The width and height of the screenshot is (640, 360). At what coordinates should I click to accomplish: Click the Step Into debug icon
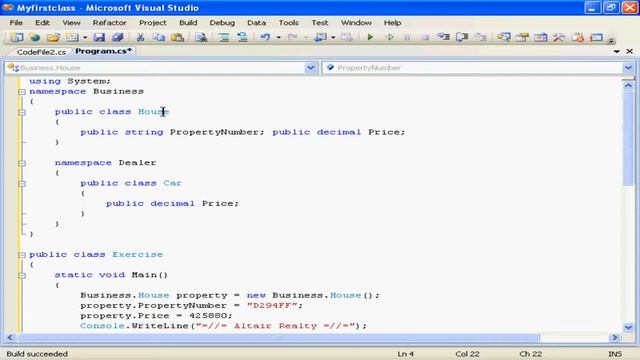(x=443, y=38)
